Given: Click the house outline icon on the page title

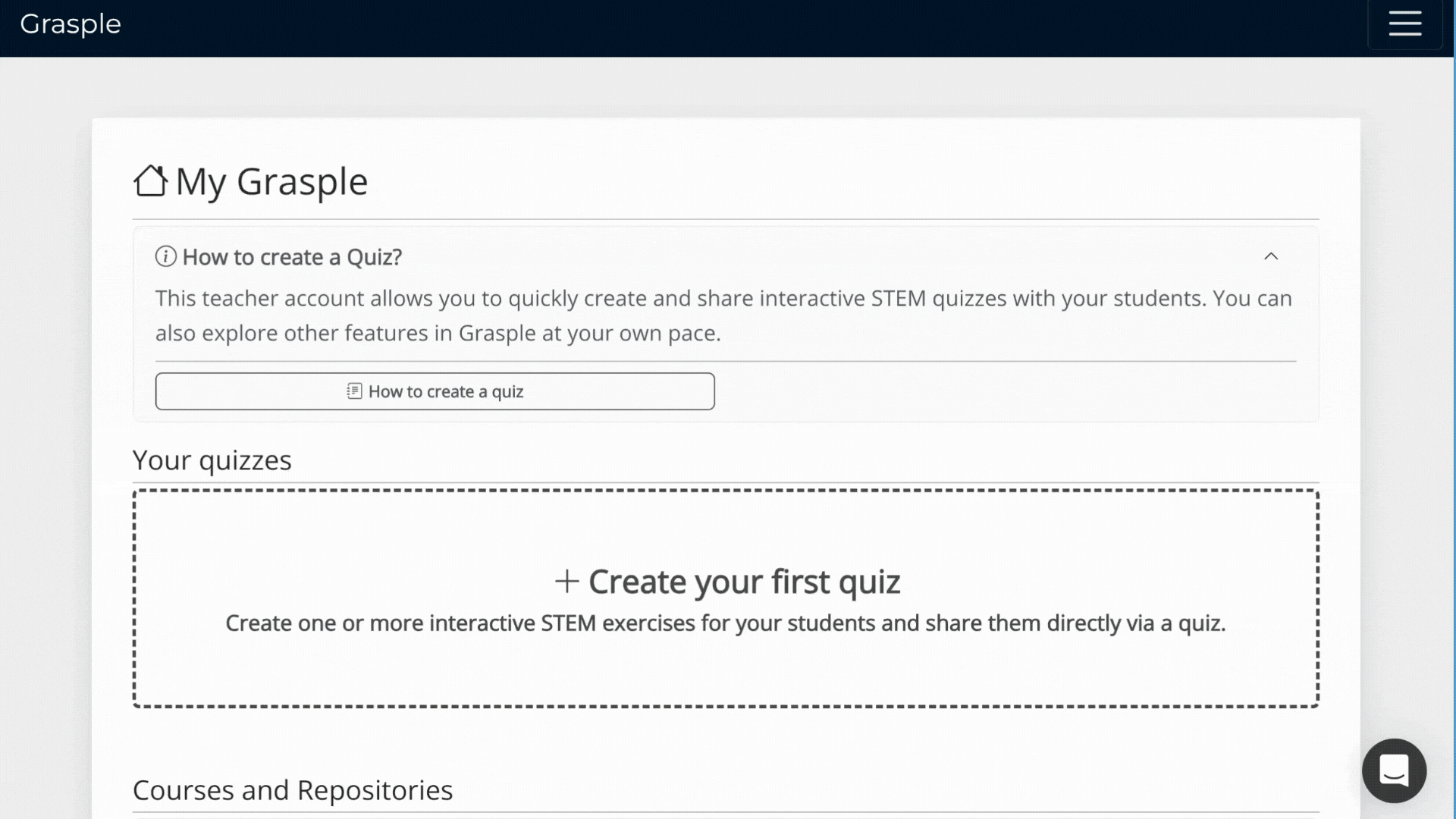Looking at the screenshot, I should (x=149, y=180).
